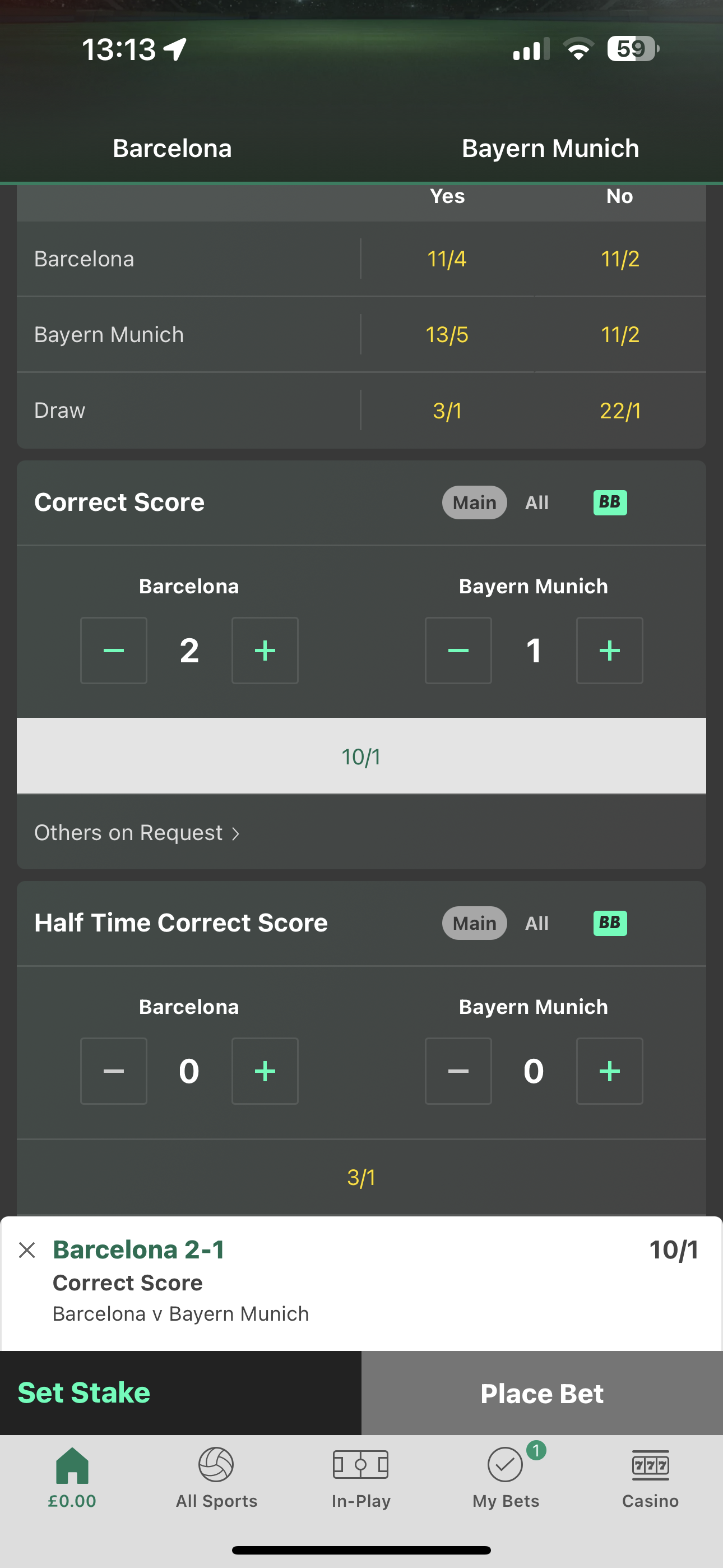Open Set Stake to enter amount
The image size is (723, 1568).
pos(84,1392)
